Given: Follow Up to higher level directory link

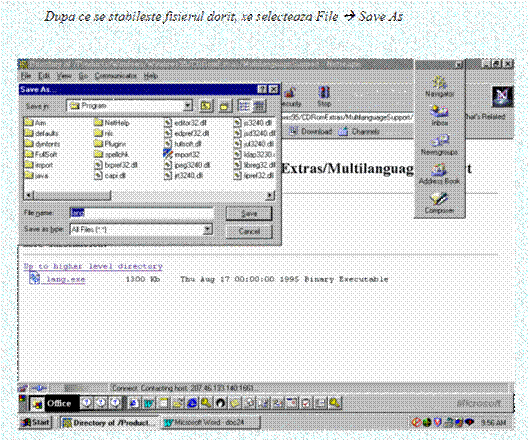Looking at the screenshot, I should click(93, 266).
